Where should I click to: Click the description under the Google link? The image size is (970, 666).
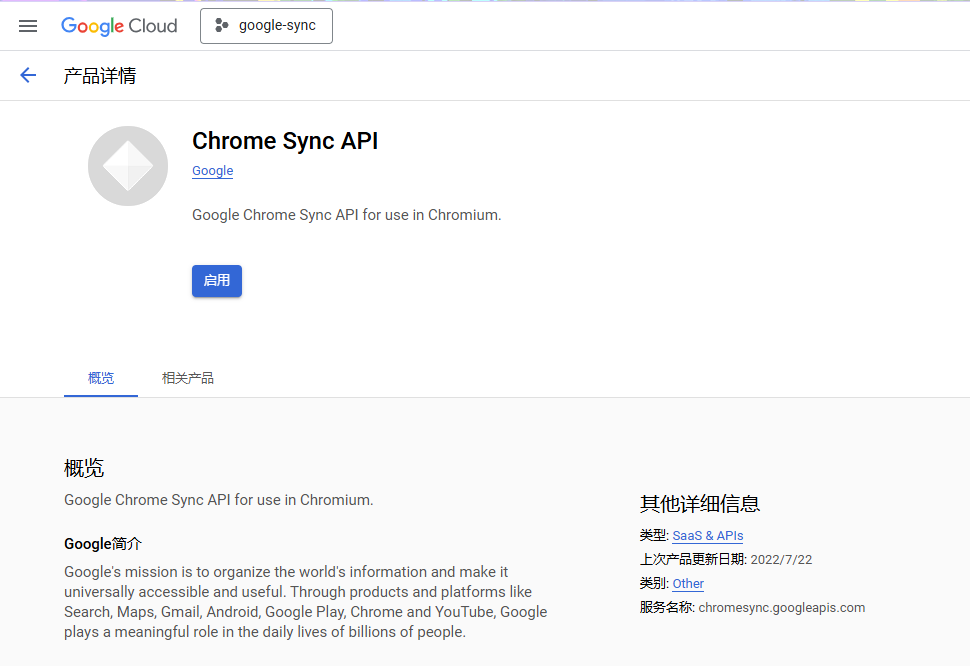coord(346,215)
